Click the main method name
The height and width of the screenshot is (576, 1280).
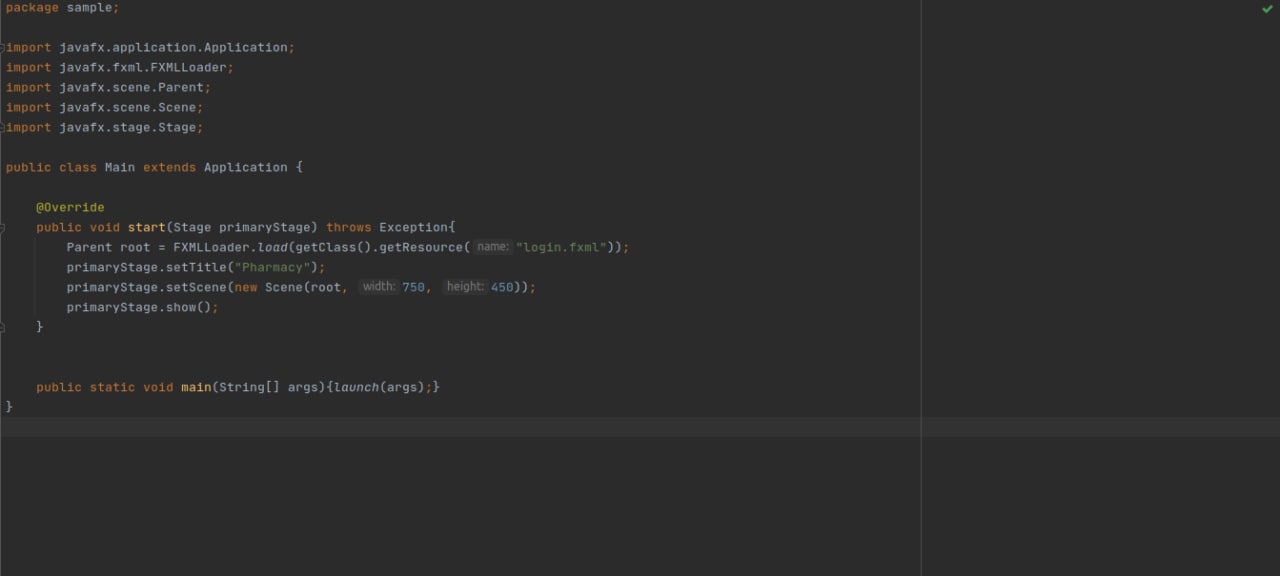point(196,387)
